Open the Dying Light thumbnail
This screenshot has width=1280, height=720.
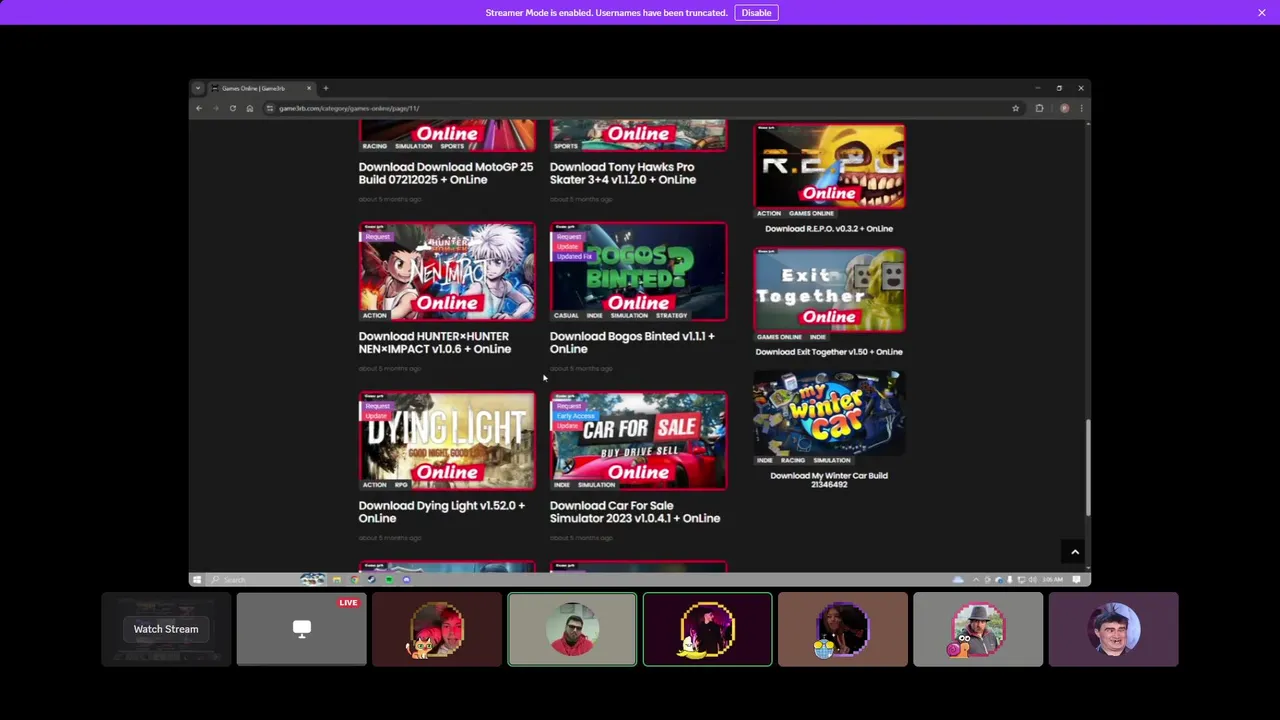pos(447,440)
